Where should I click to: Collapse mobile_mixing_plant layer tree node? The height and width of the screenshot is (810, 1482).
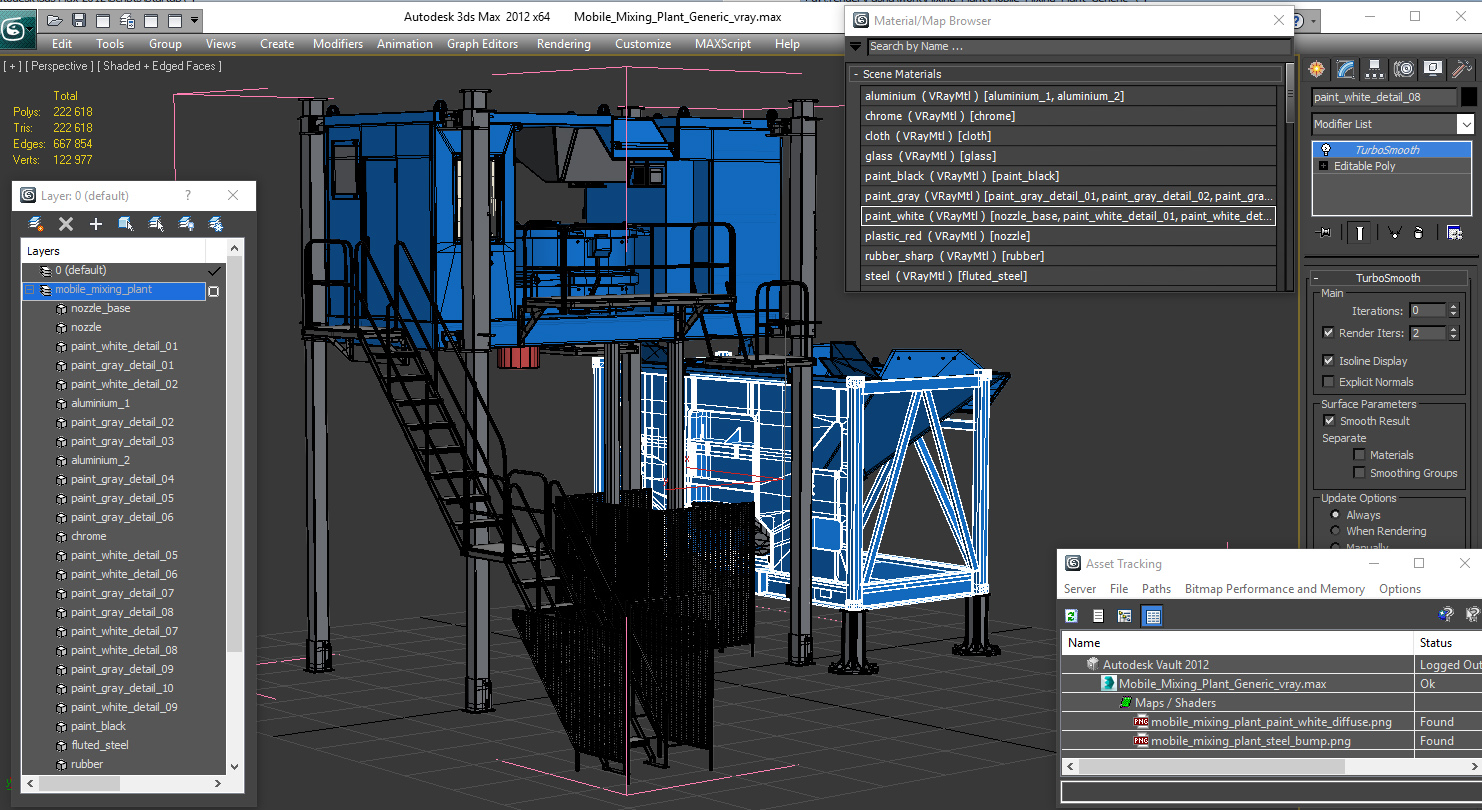click(x=29, y=290)
